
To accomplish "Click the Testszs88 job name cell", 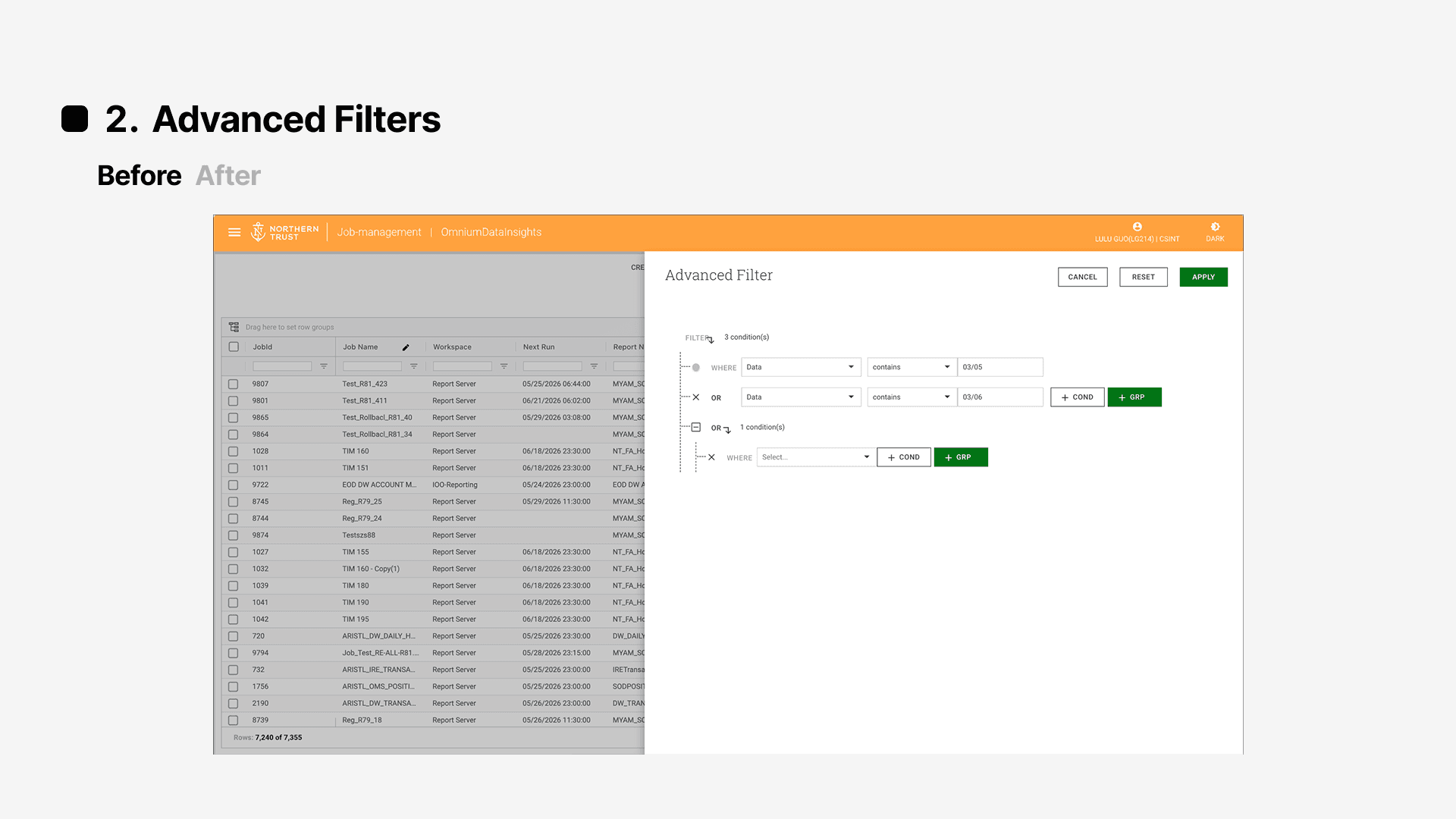I will point(359,535).
